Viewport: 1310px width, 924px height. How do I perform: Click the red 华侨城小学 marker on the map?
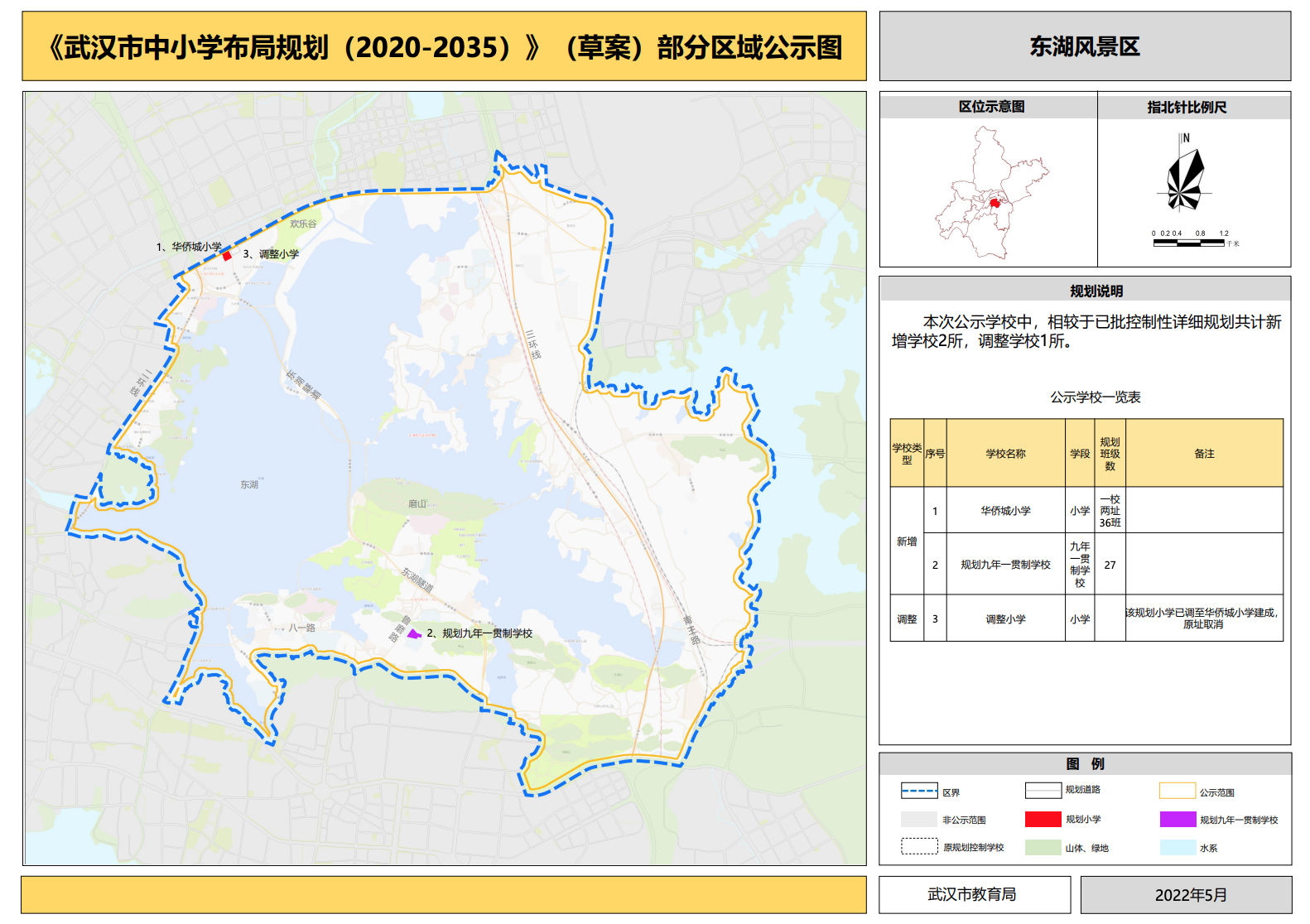[x=227, y=256]
